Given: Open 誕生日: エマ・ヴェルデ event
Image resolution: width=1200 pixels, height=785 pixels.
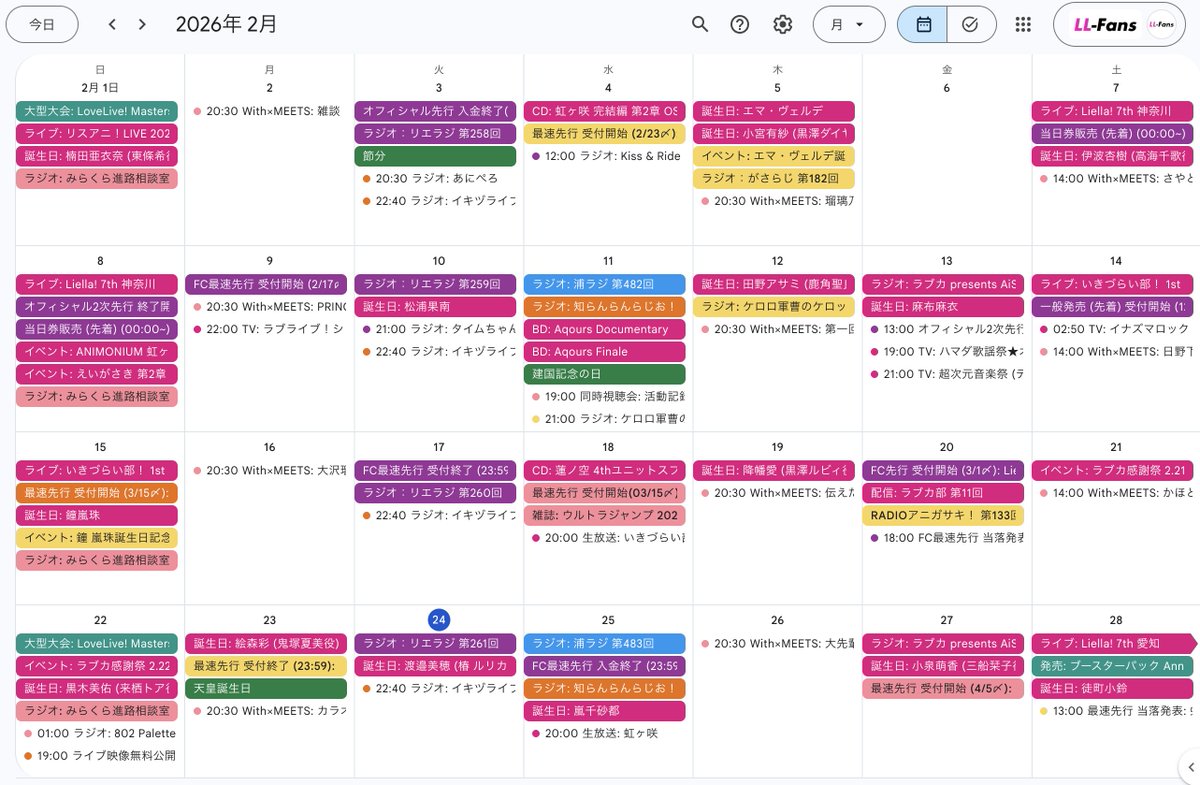Looking at the screenshot, I should 774,111.
